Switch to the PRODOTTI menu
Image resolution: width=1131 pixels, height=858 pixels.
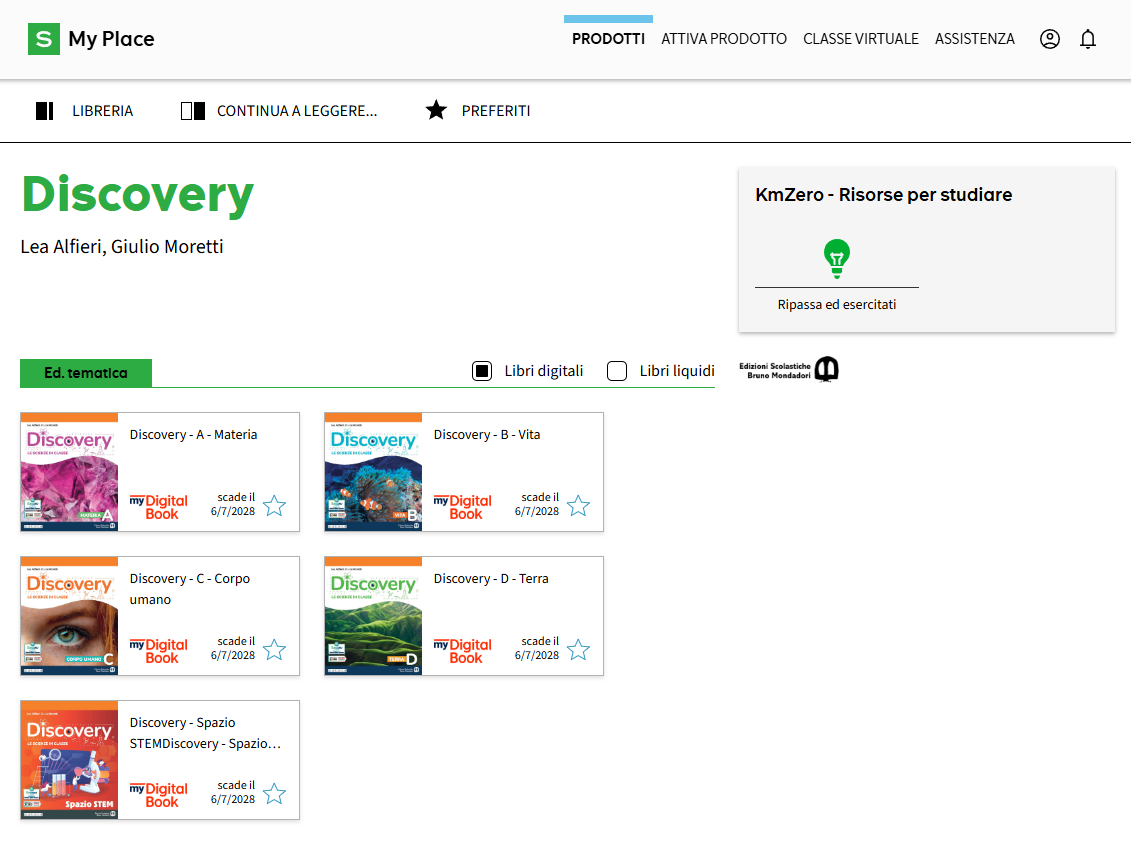coord(608,39)
